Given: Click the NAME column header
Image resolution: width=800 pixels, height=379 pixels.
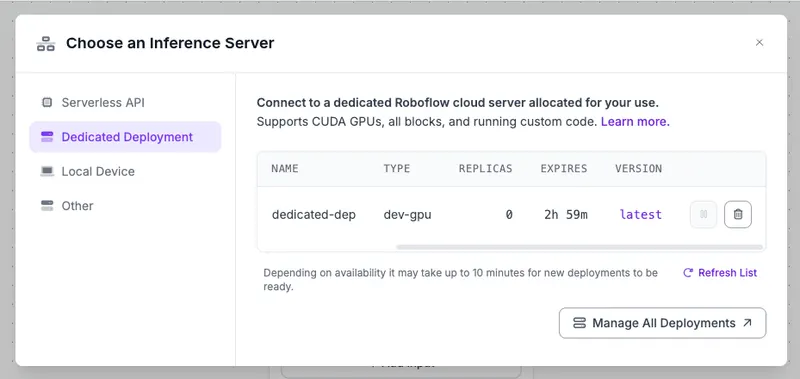Looking at the screenshot, I should [285, 169].
